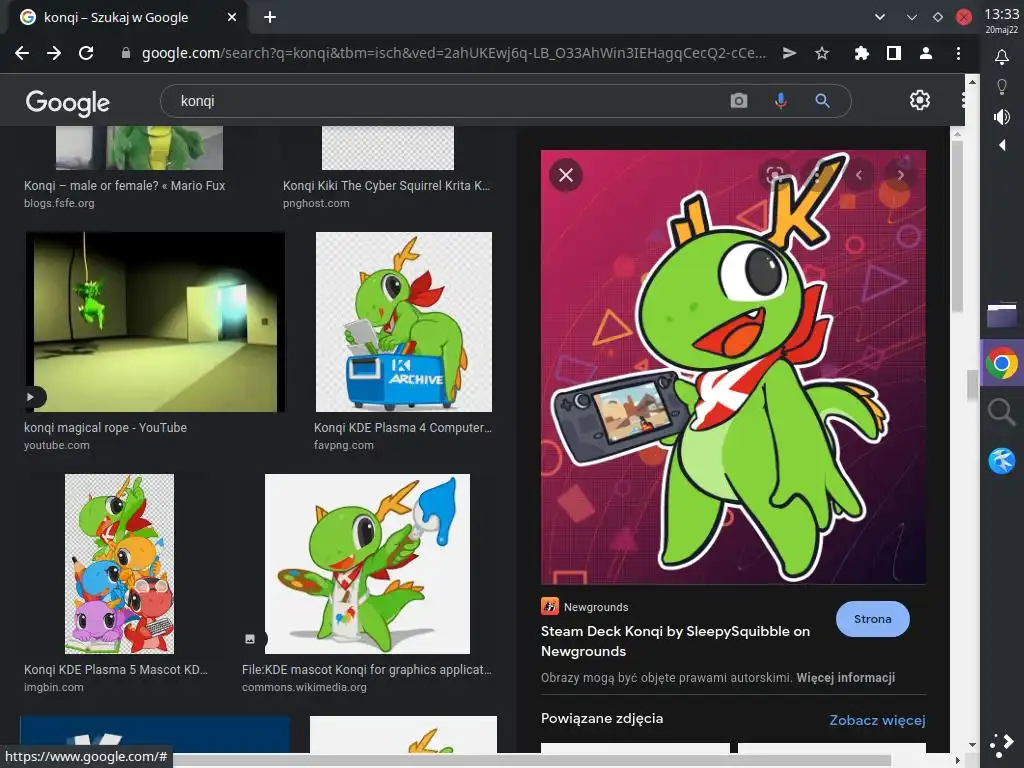Reload the Google search page
This screenshot has width=1024, height=768.
(x=86, y=53)
